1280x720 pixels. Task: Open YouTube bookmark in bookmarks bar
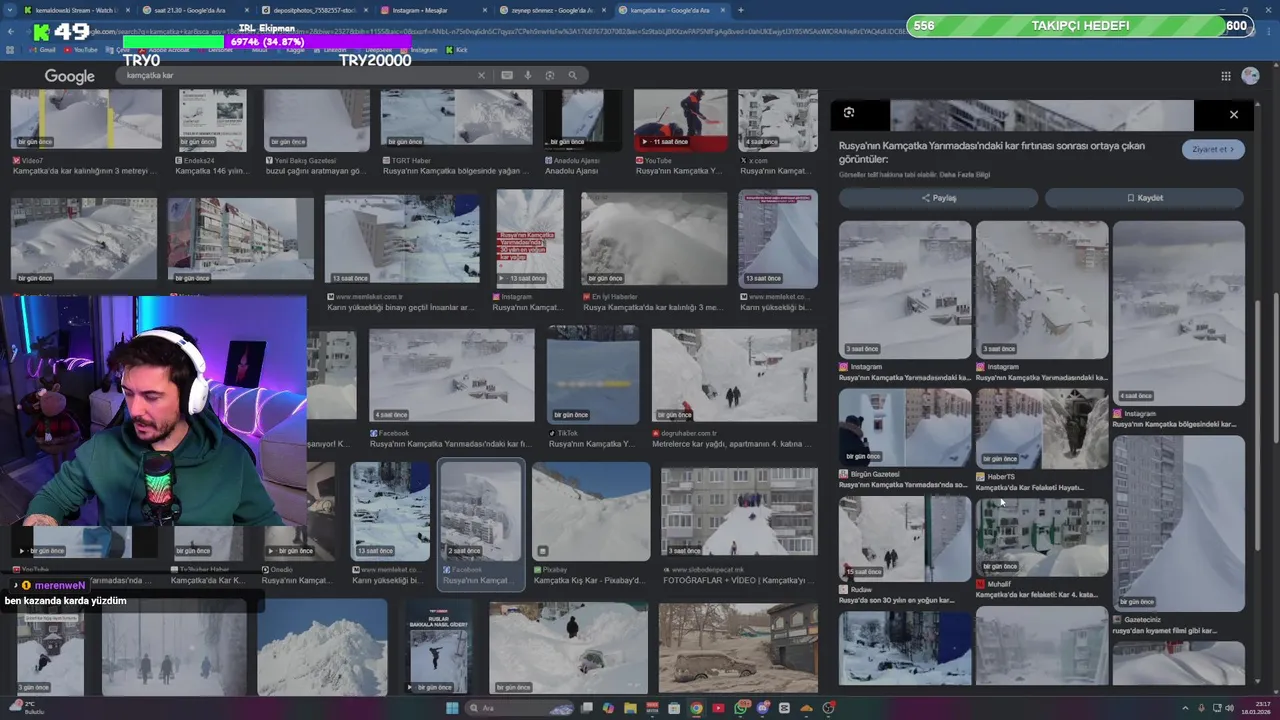(x=82, y=49)
